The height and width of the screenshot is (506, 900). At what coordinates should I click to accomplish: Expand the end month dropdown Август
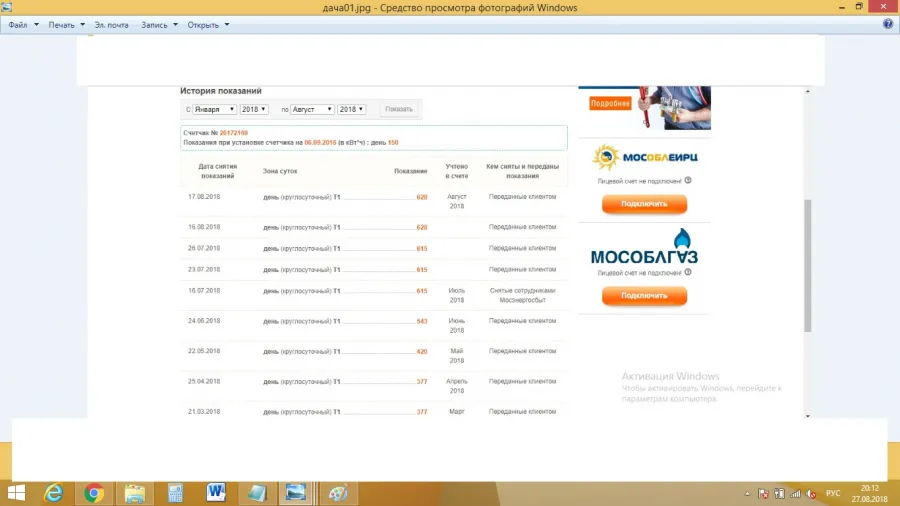pos(312,109)
